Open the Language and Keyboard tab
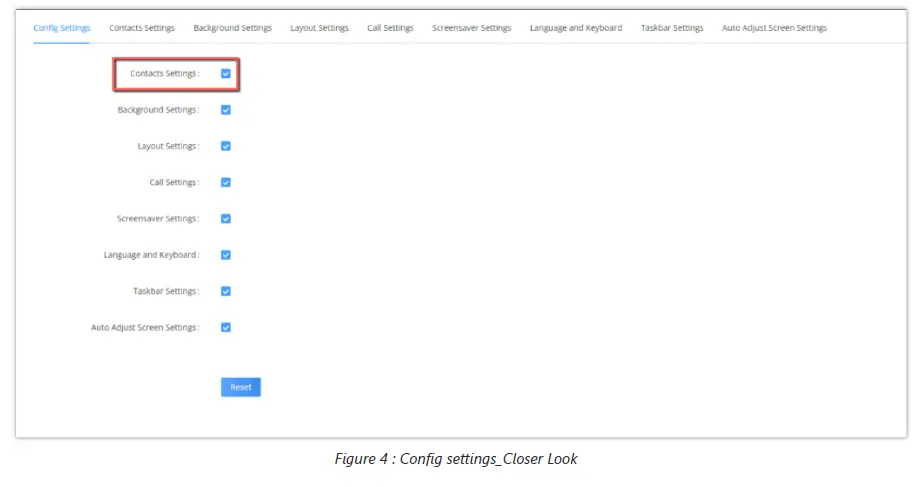Viewport: 916px width, 487px height. (575, 28)
